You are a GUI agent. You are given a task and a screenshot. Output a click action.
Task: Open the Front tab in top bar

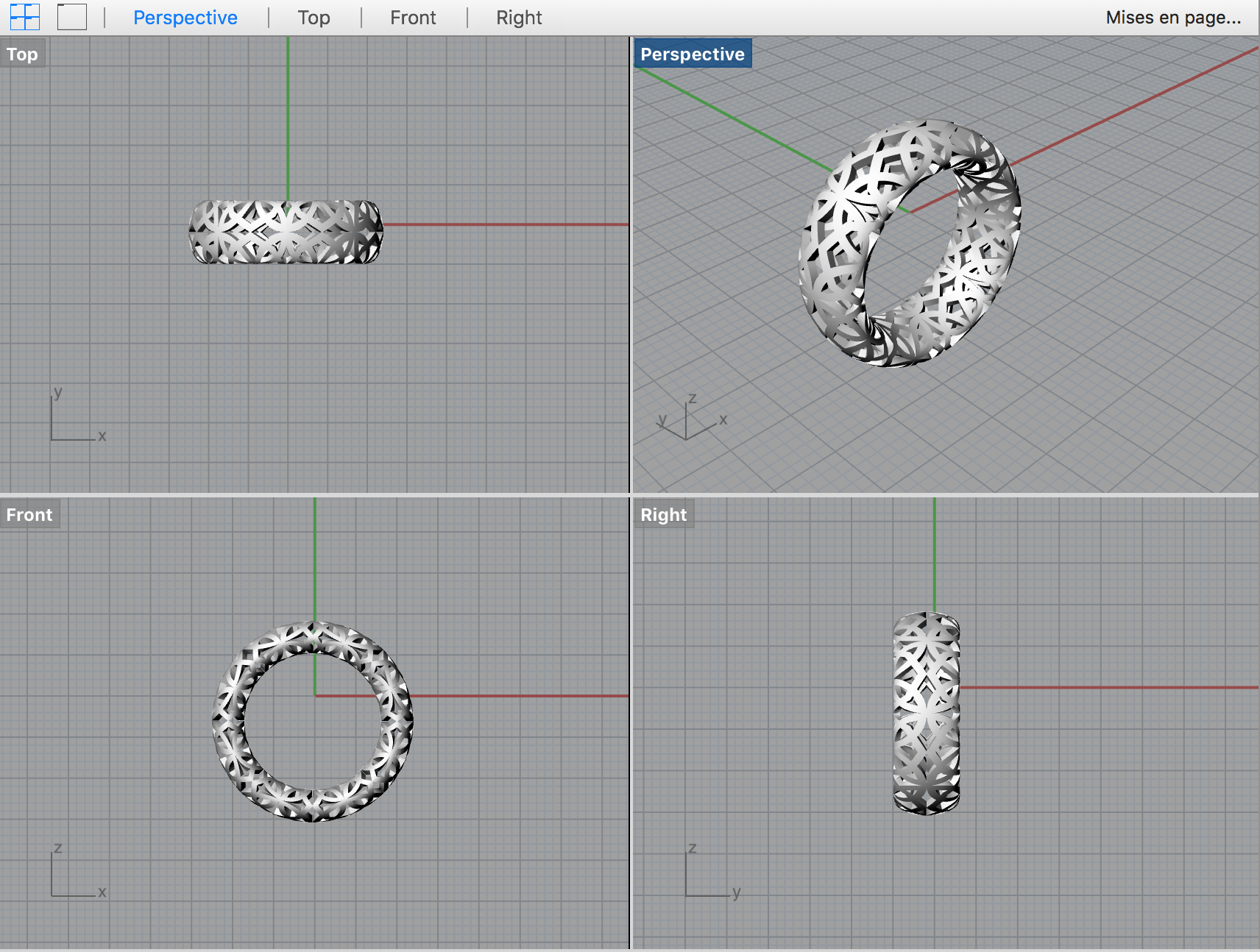click(x=413, y=18)
